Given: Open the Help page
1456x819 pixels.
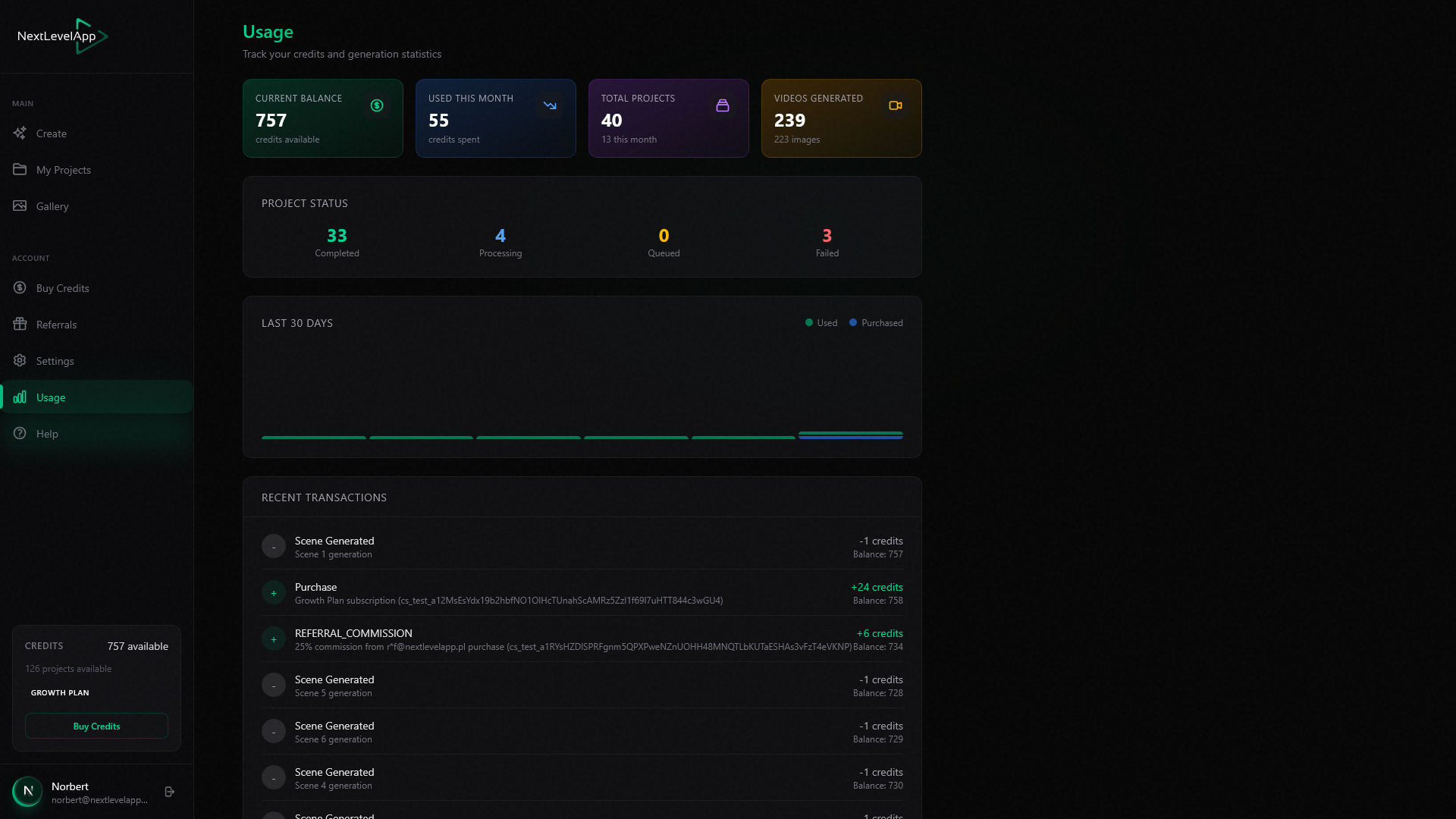Looking at the screenshot, I should (47, 434).
